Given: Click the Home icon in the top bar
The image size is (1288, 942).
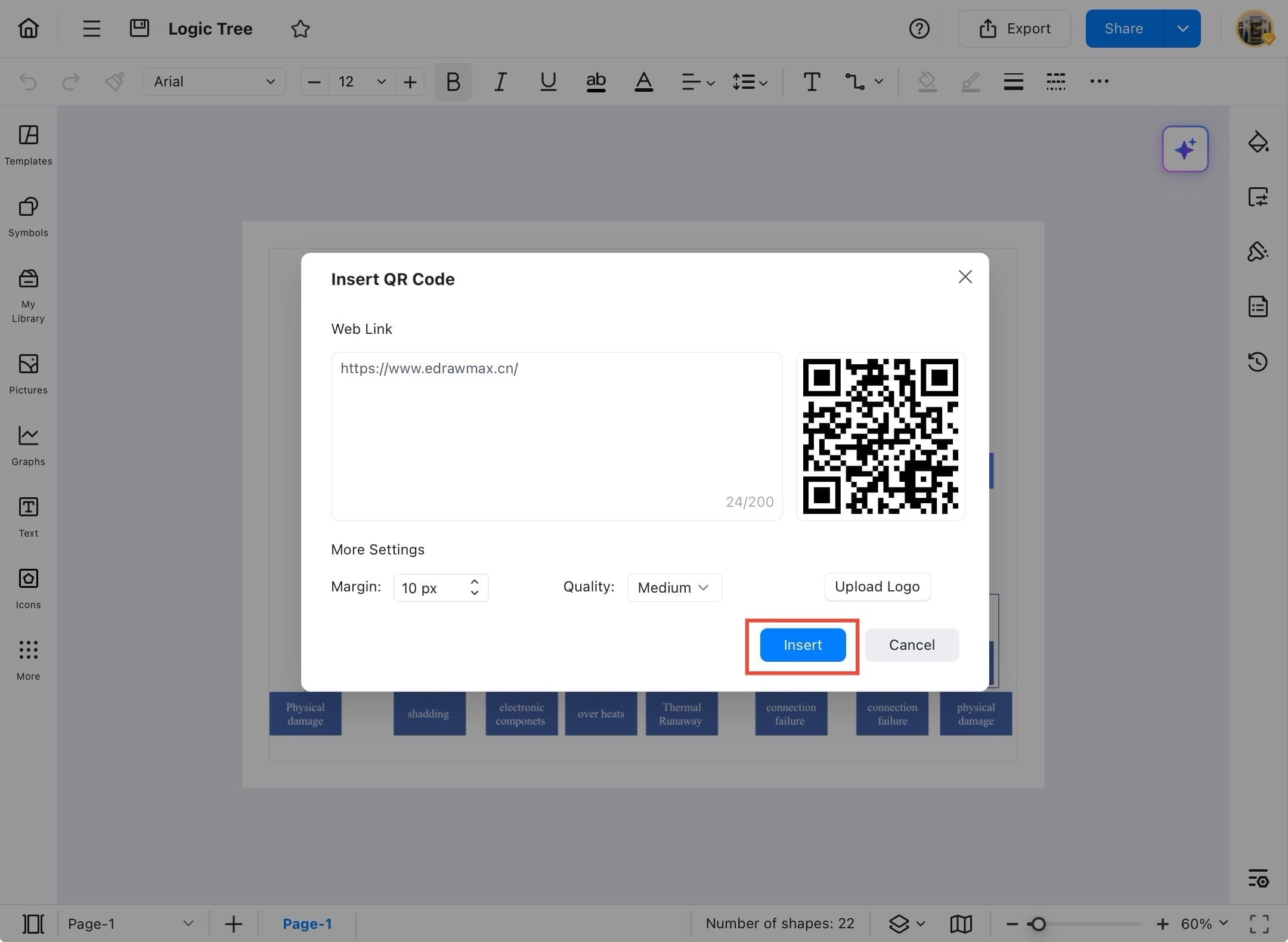Looking at the screenshot, I should [28, 28].
